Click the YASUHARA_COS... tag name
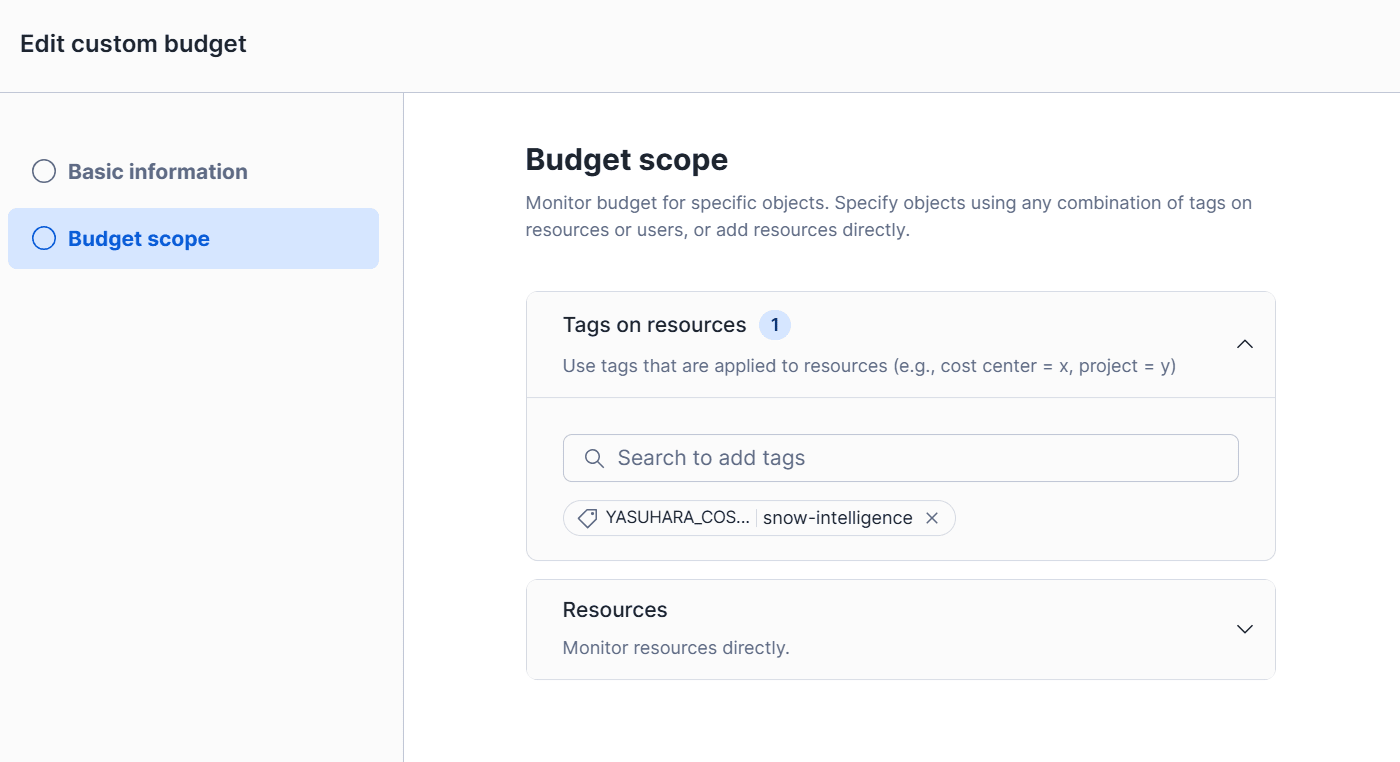Image resolution: width=1400 pixels, height=762 pixels. tap(677, 518)
